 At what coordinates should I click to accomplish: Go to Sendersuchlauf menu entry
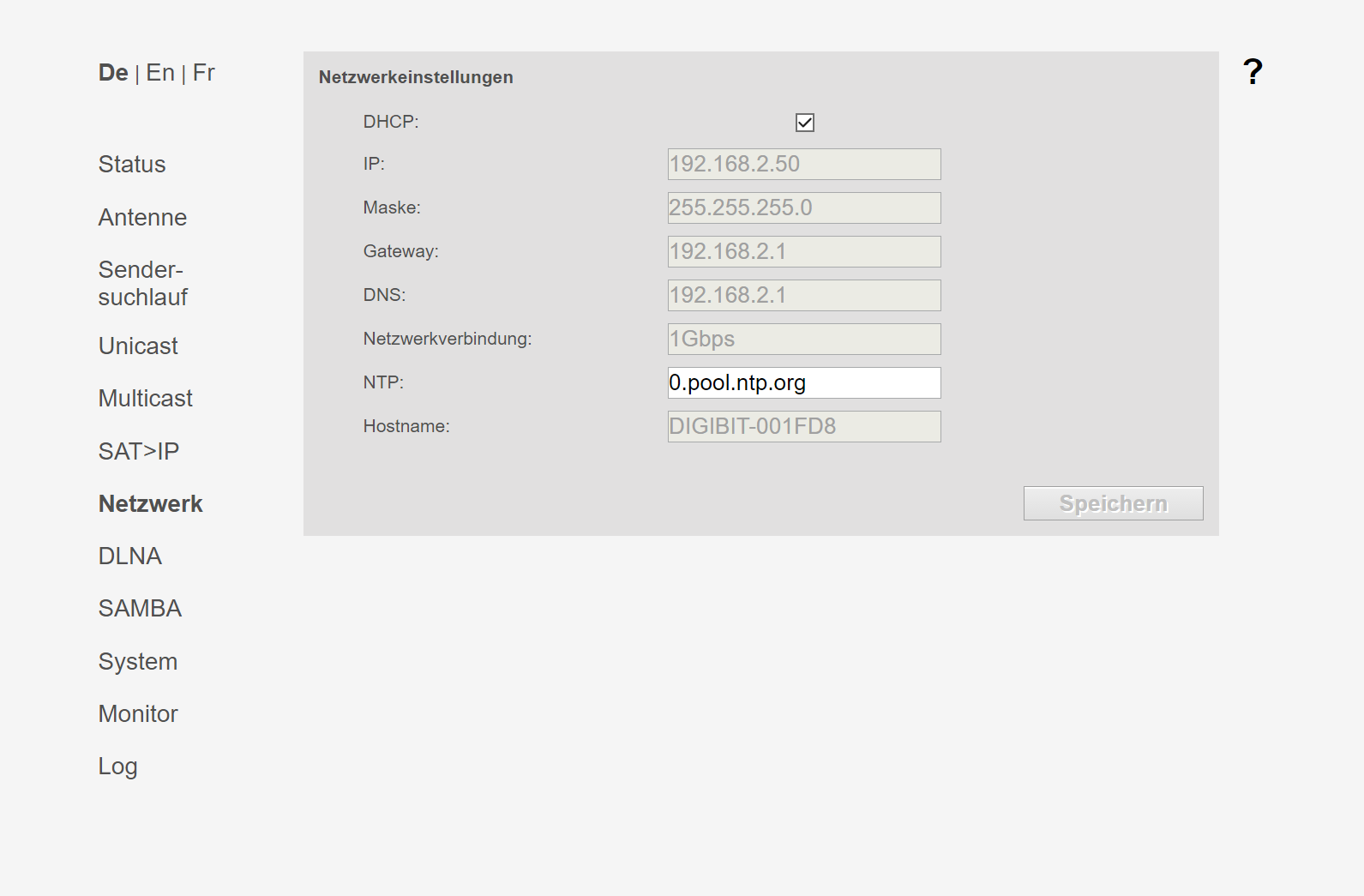tap(142, 283)
